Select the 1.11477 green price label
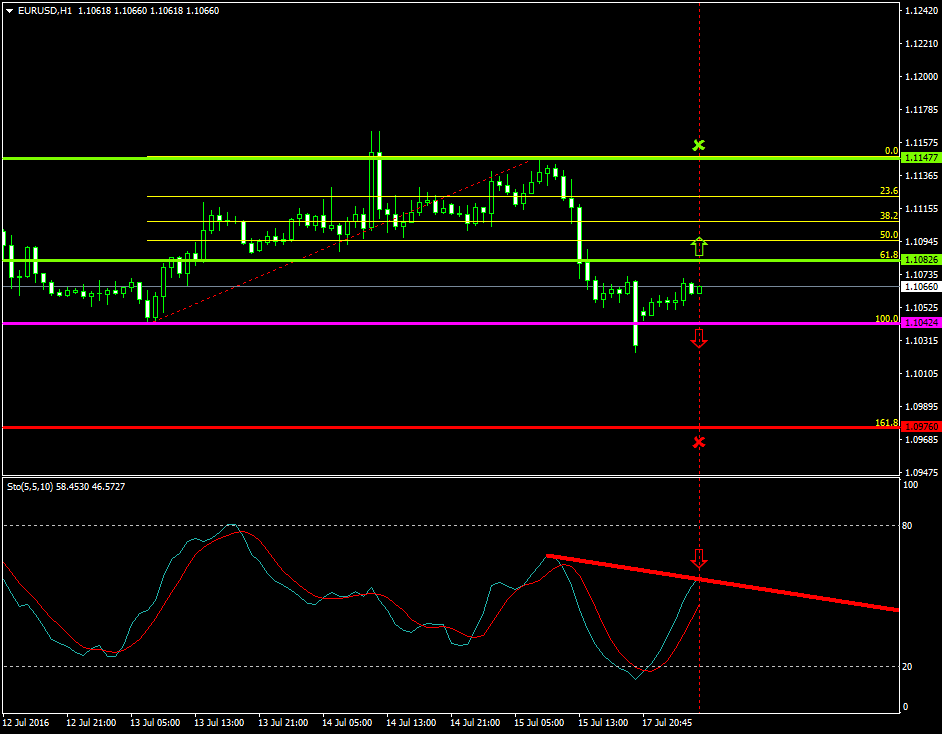The height and width of the screenshot is (734, 942). (919, 158)
